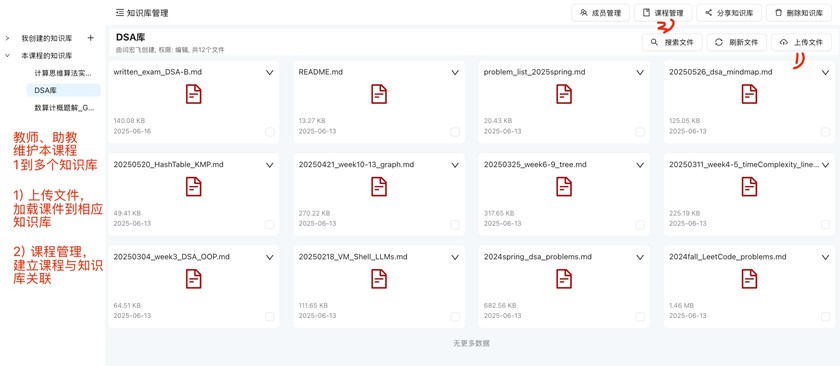Expand the 我创建的知识库 tree node
The image size is (840, 366).
coord(8,38)
